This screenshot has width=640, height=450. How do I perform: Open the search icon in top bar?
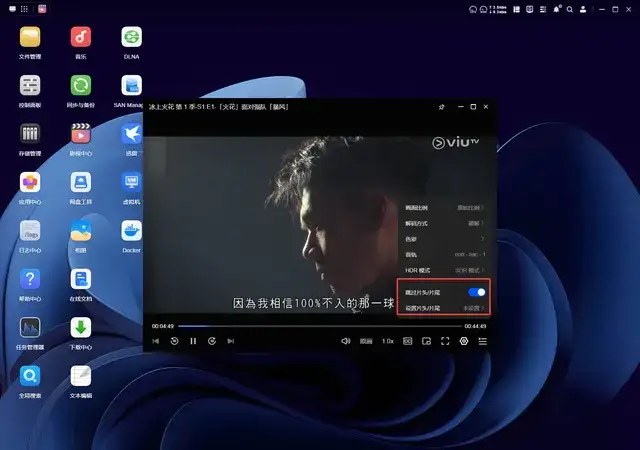(569, 9)
